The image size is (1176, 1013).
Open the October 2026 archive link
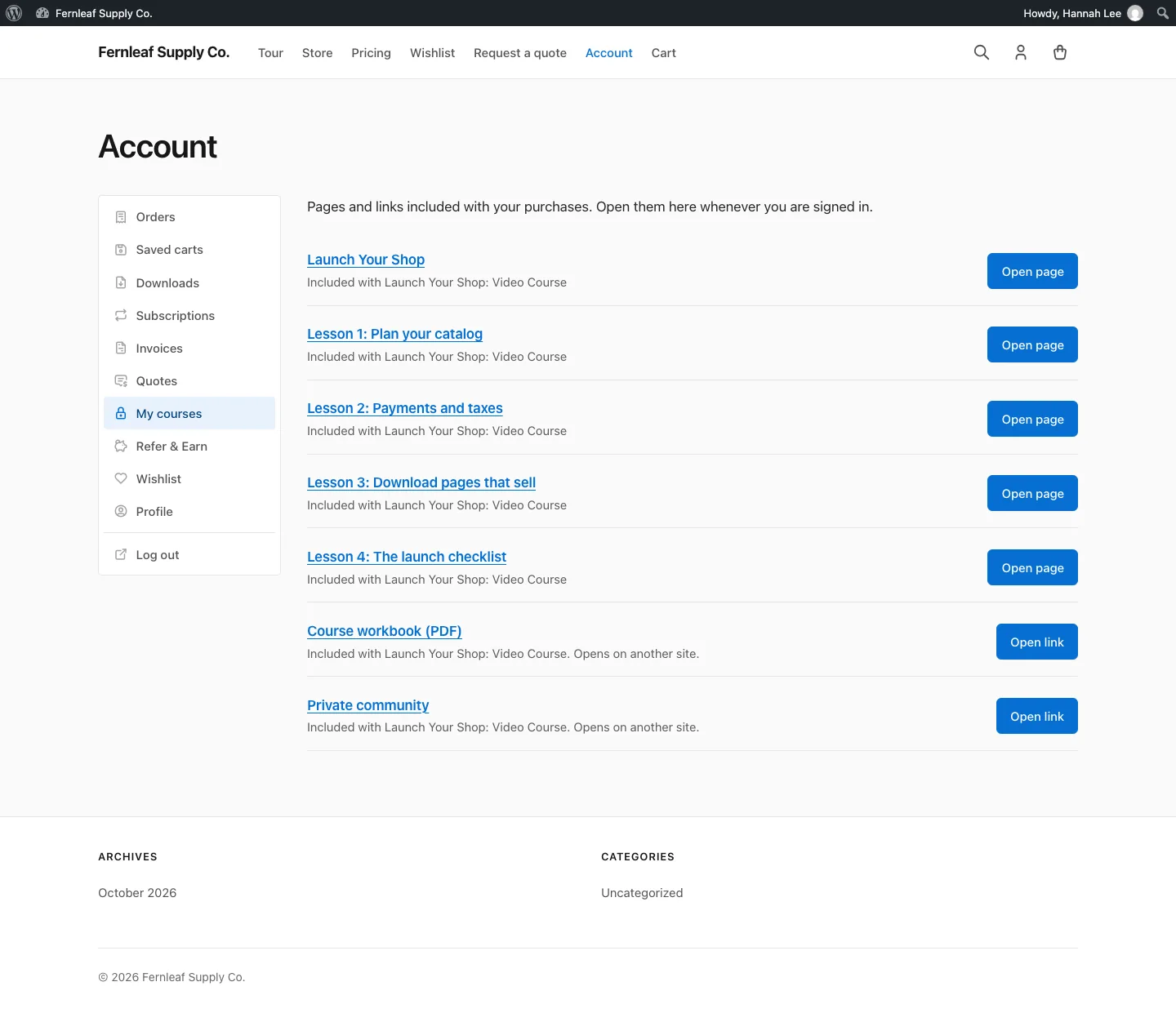137,893
